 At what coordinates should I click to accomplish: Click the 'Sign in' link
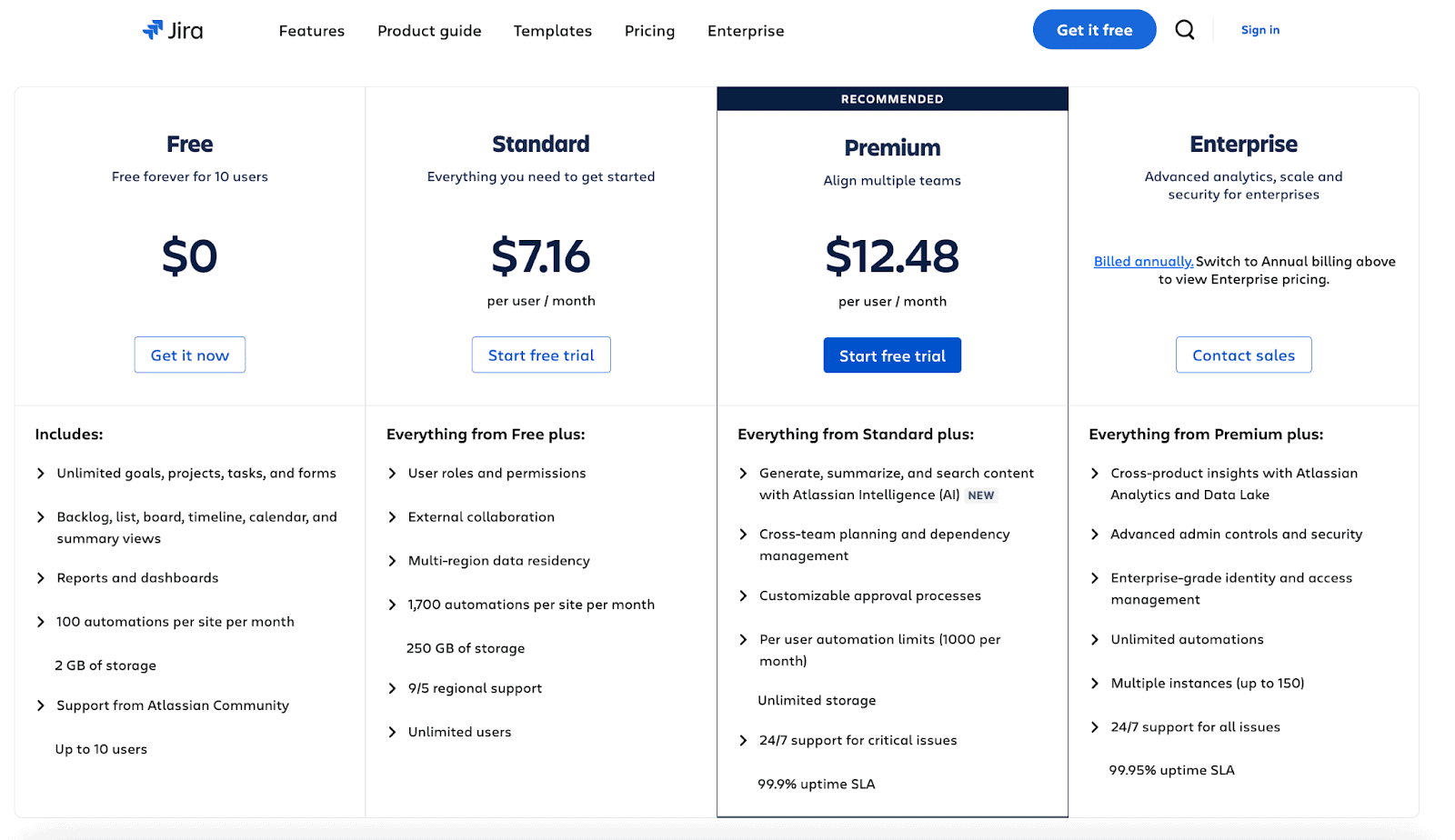coord(1260,30)
